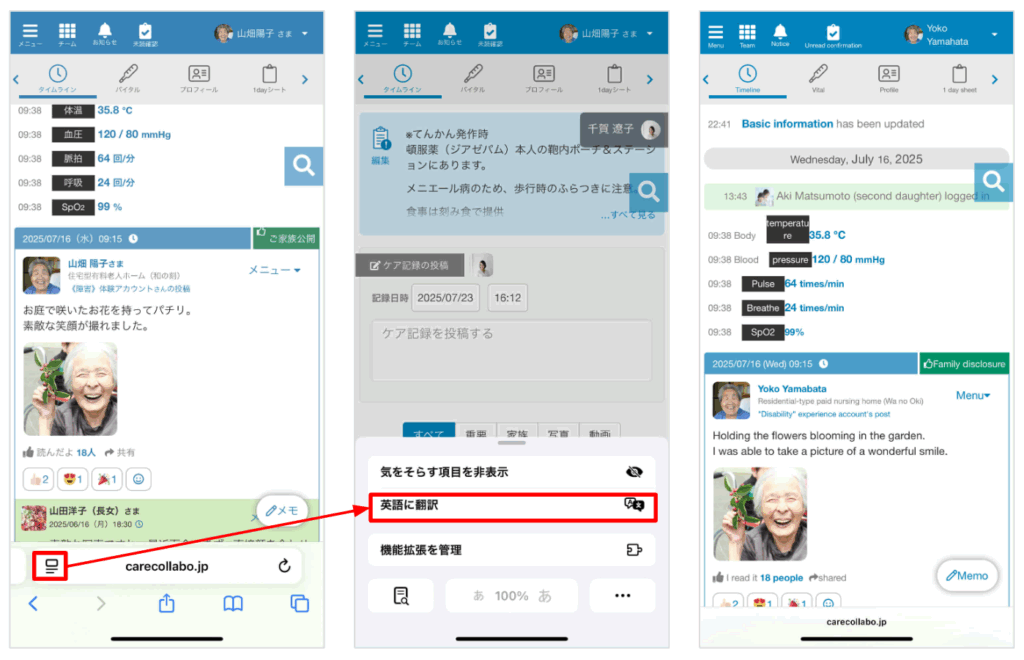
Task: Toggle the 🎉 1 reaction on left phone
Action: (106, 479)
